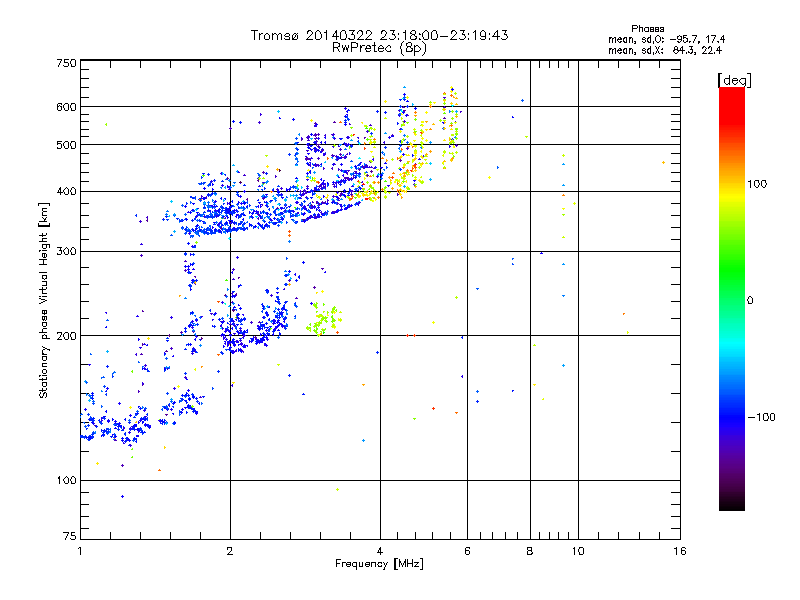This screenshot has width=800, height=600.
Task: Click the 'Phases' header label
Action: [647, 29]
